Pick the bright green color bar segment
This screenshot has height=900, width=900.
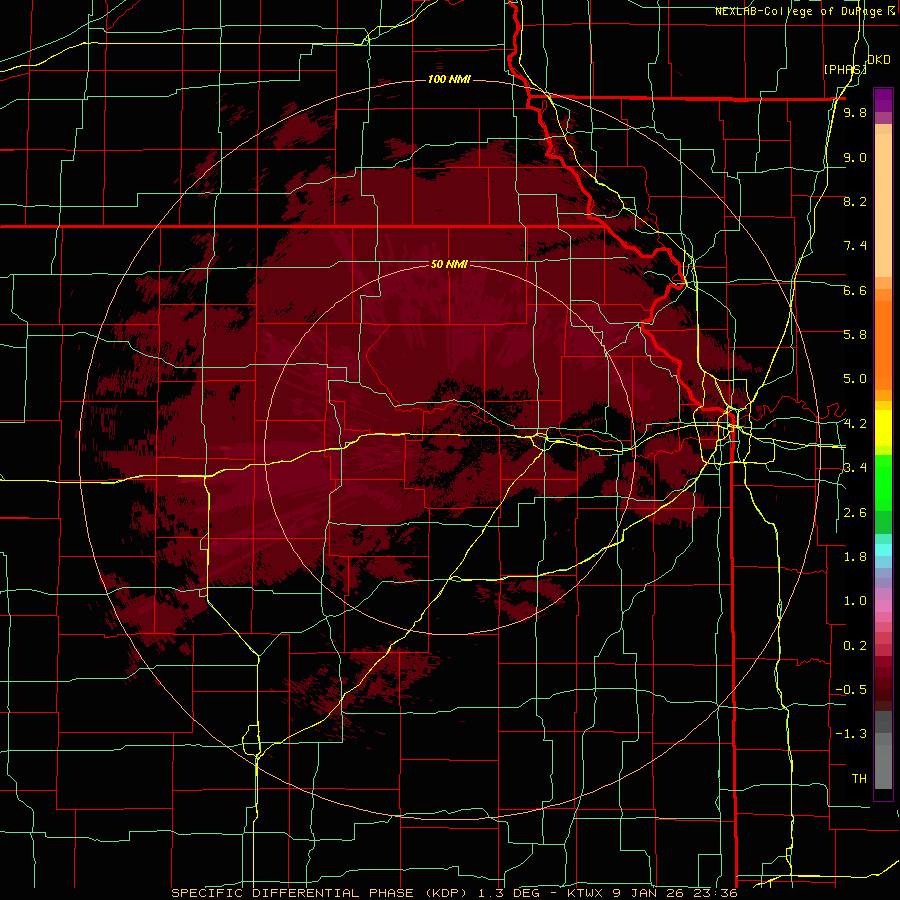(x=883, y=482)
